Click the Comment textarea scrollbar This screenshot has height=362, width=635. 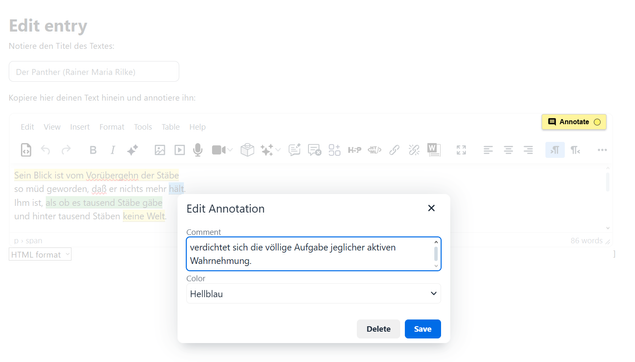(x=436, y=254)
